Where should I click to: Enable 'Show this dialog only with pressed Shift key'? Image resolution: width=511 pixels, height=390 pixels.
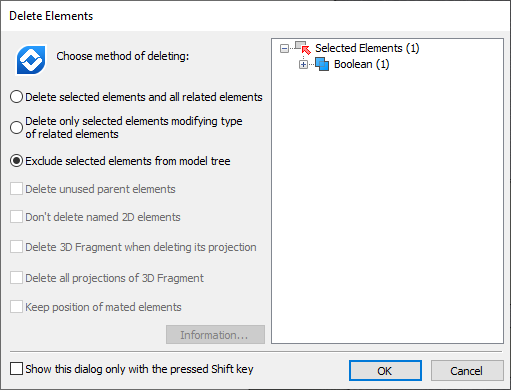16,369
